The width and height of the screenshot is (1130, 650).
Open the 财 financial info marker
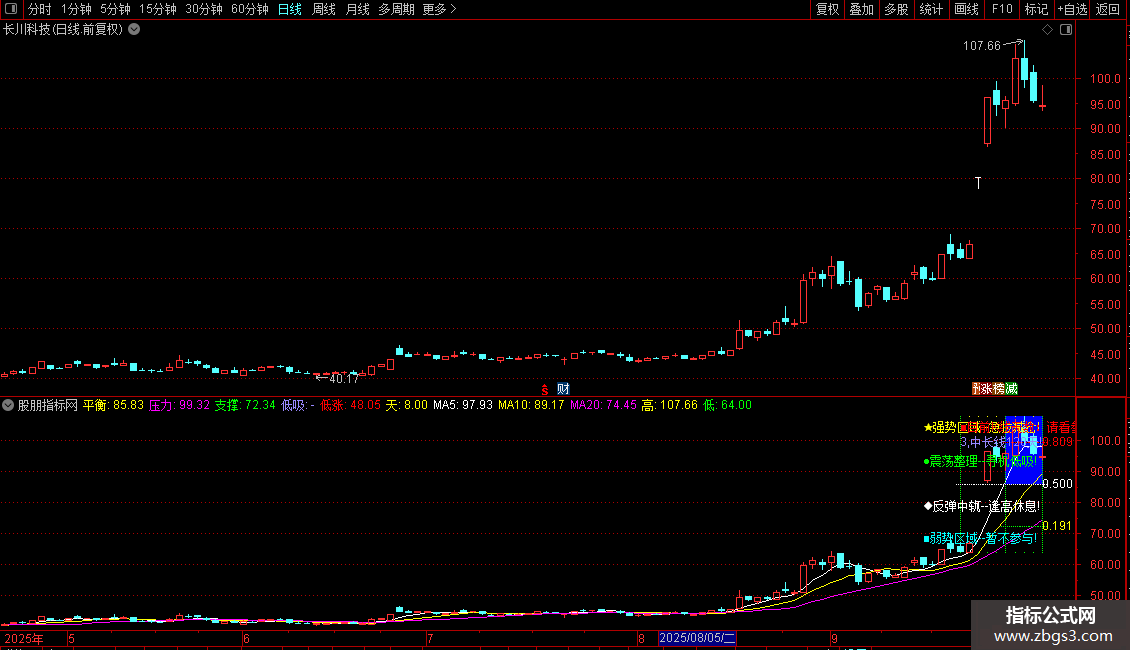pyautogui.click(x=564, y=388)
